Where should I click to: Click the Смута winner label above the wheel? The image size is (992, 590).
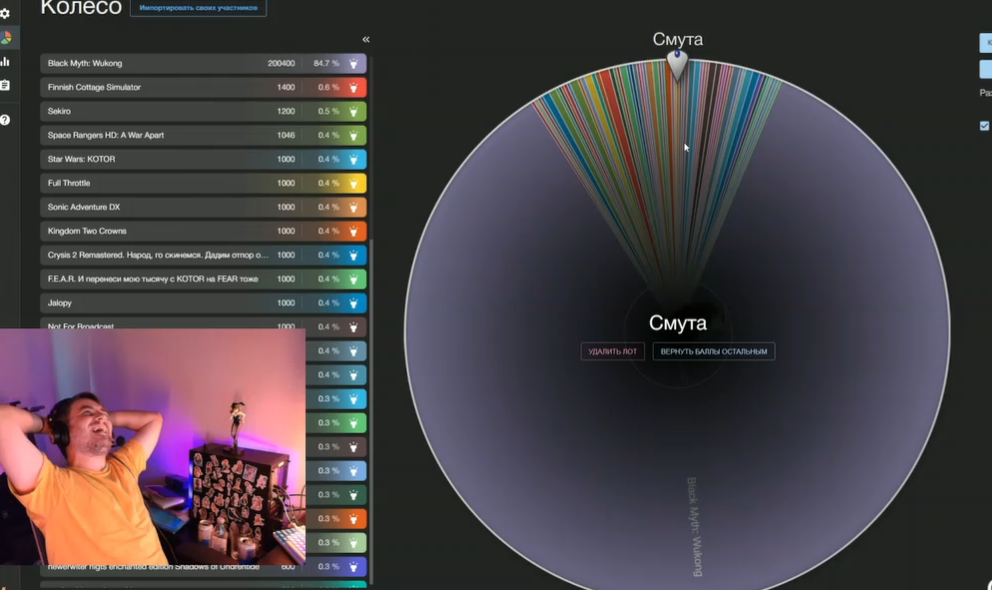[x=678, y=39]
